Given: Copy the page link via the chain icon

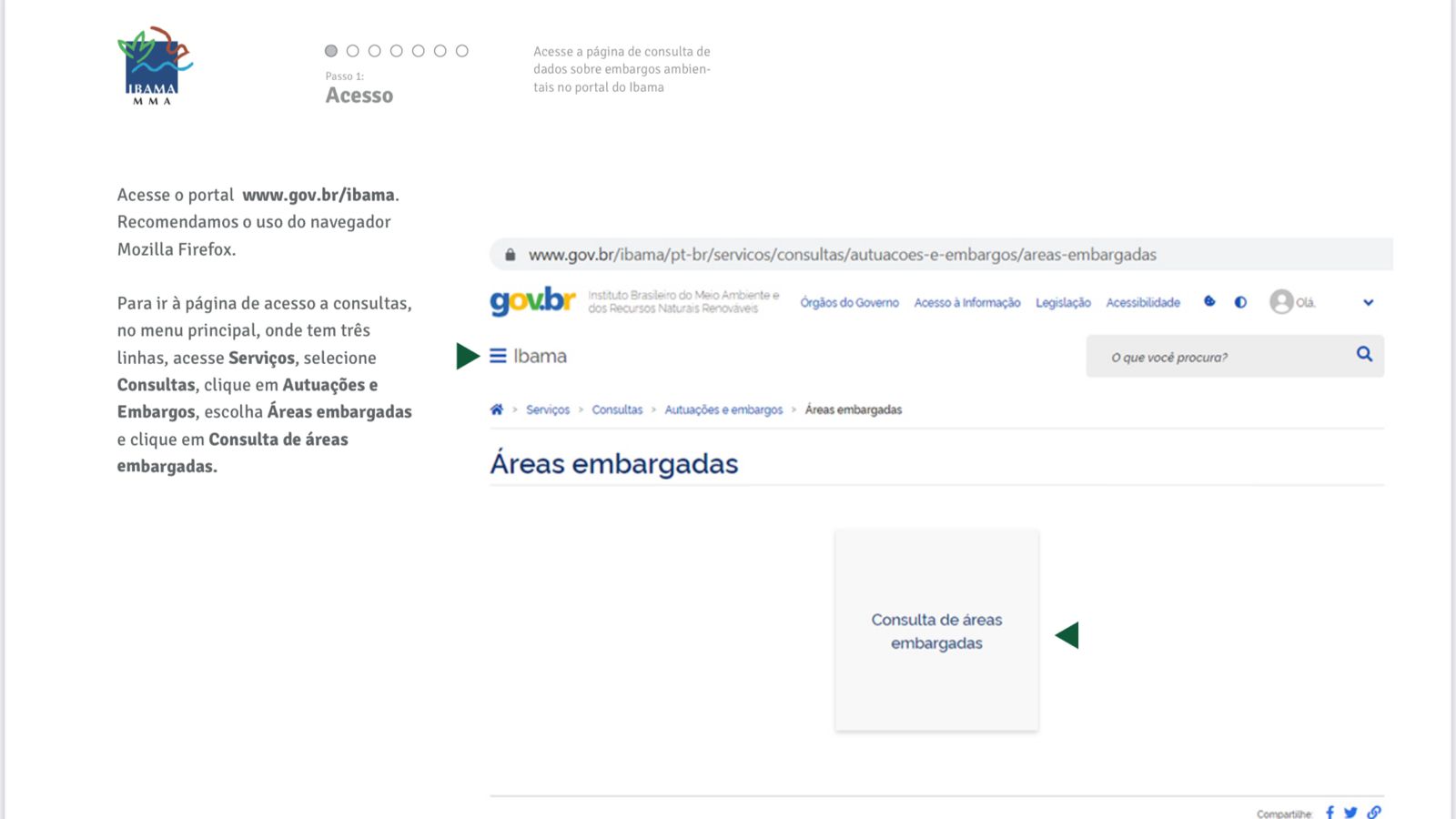Looking at the screenshot, I should click(x=1374, y=813).
